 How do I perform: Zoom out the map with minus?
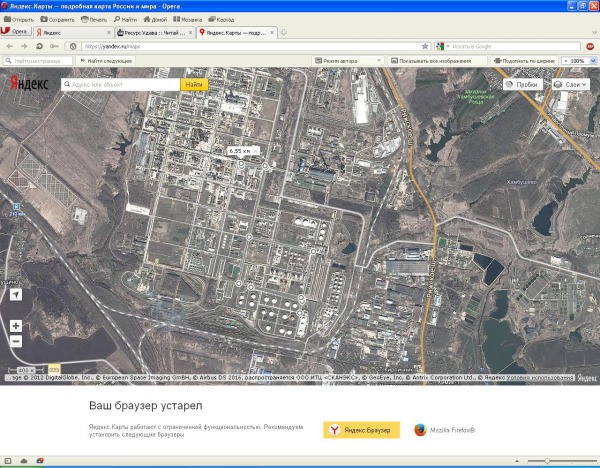click(x=16, y=341)
